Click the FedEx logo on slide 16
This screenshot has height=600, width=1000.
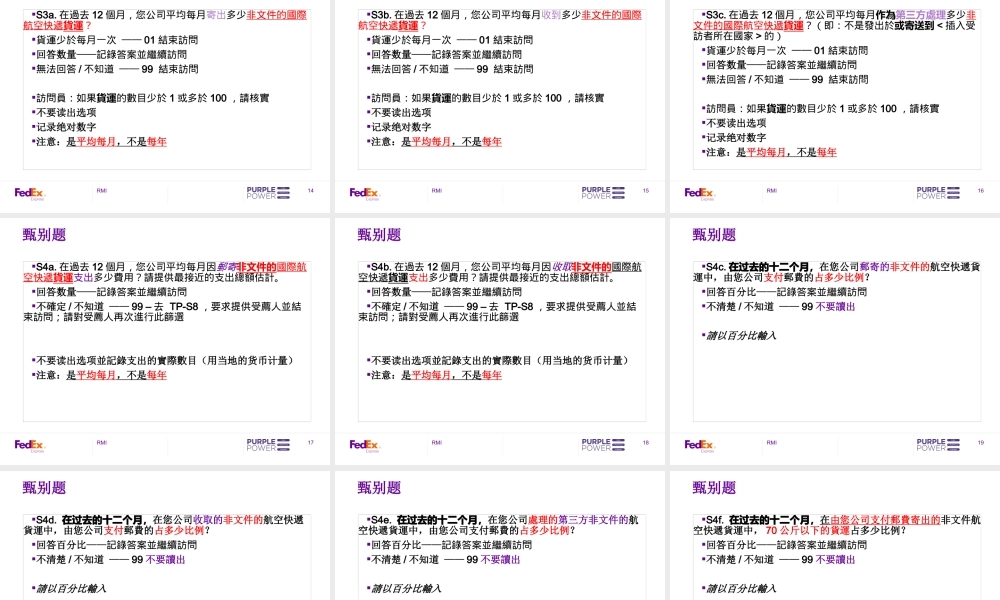tap(700, 193)
